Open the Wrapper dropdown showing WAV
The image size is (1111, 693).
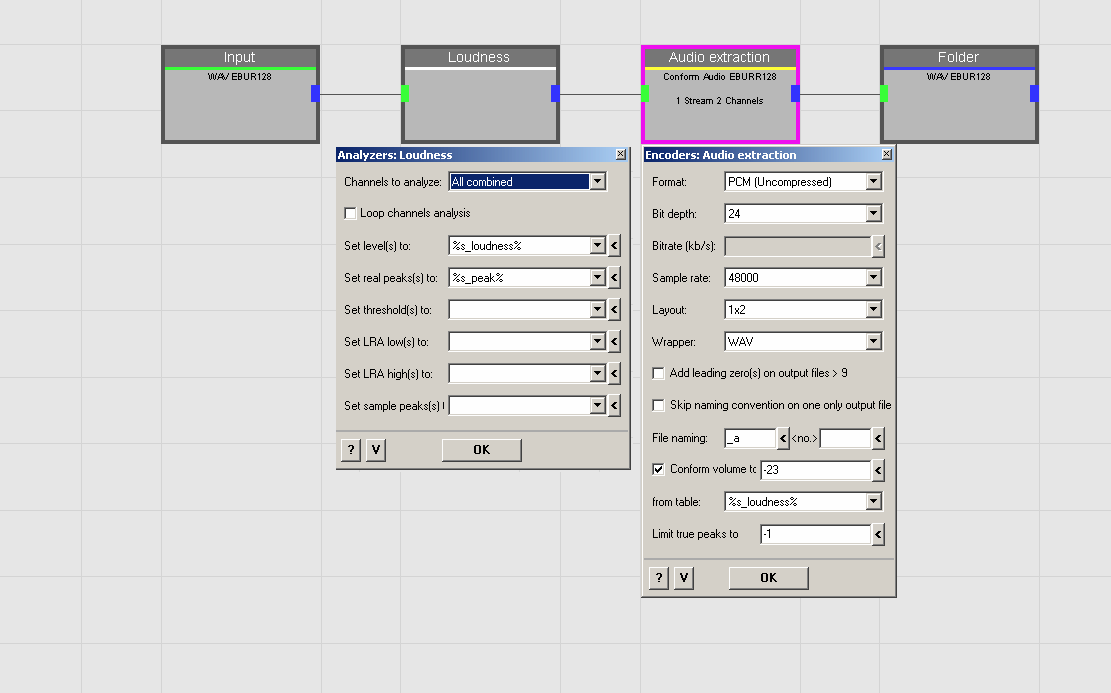point(874,342)
